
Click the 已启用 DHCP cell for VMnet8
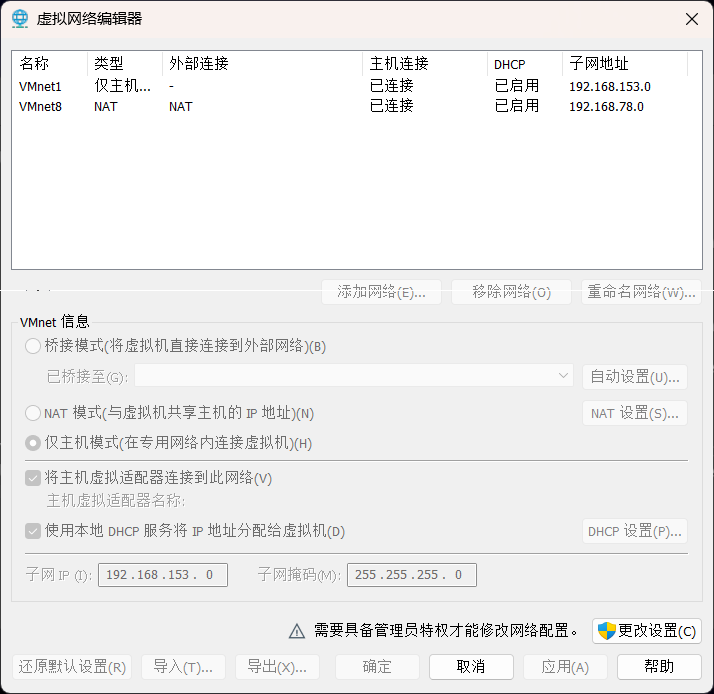[x=517, y=106]
